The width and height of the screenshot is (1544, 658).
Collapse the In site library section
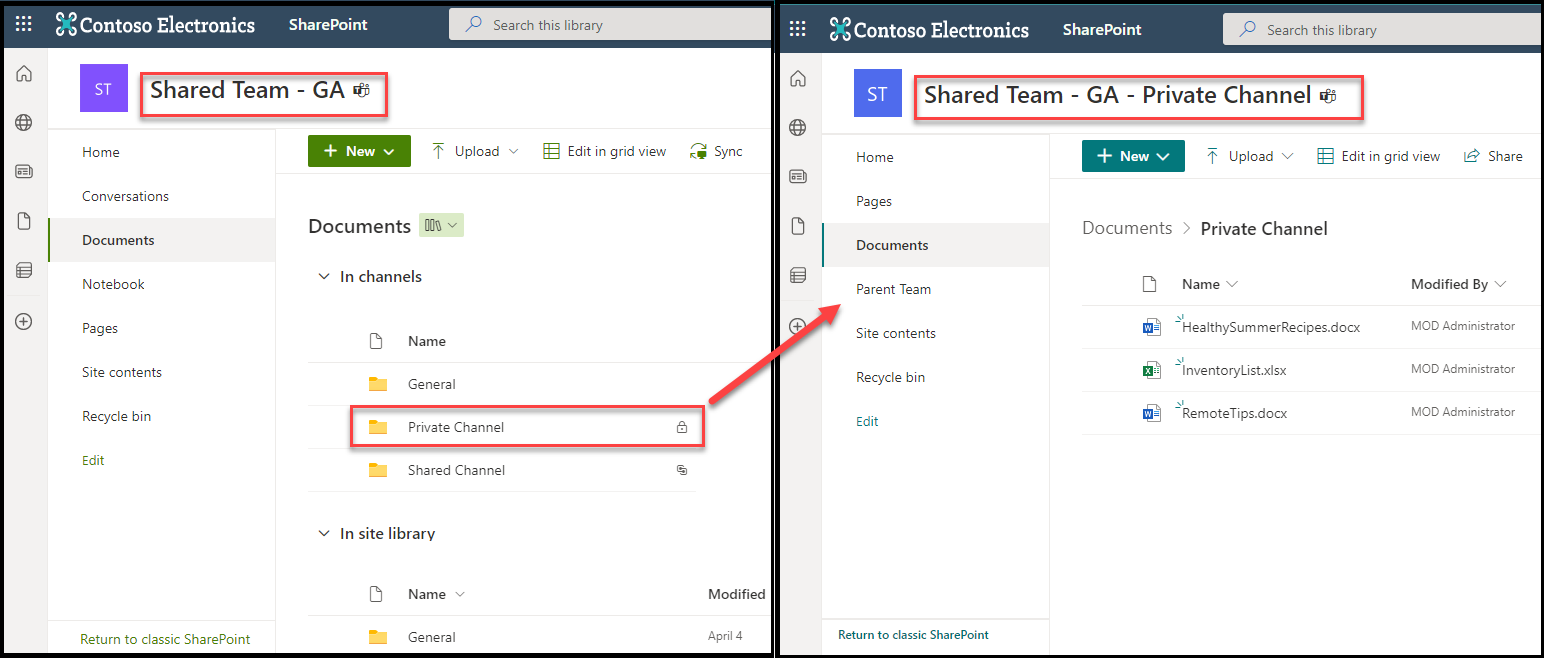[323, 534]
